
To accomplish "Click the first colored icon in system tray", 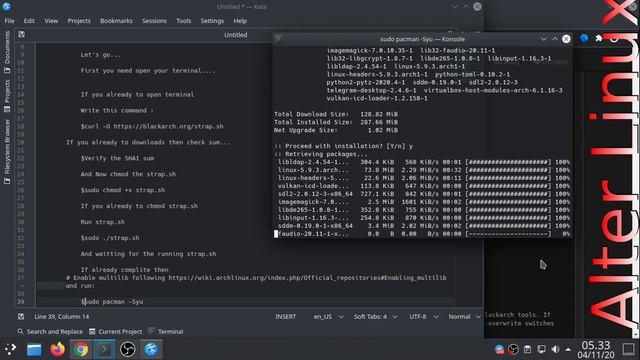I will click(x=499, y=349).
